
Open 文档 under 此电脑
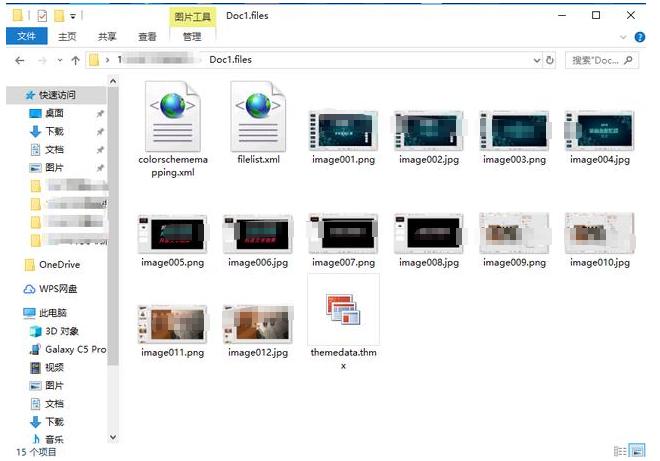[x=54, y=404]
